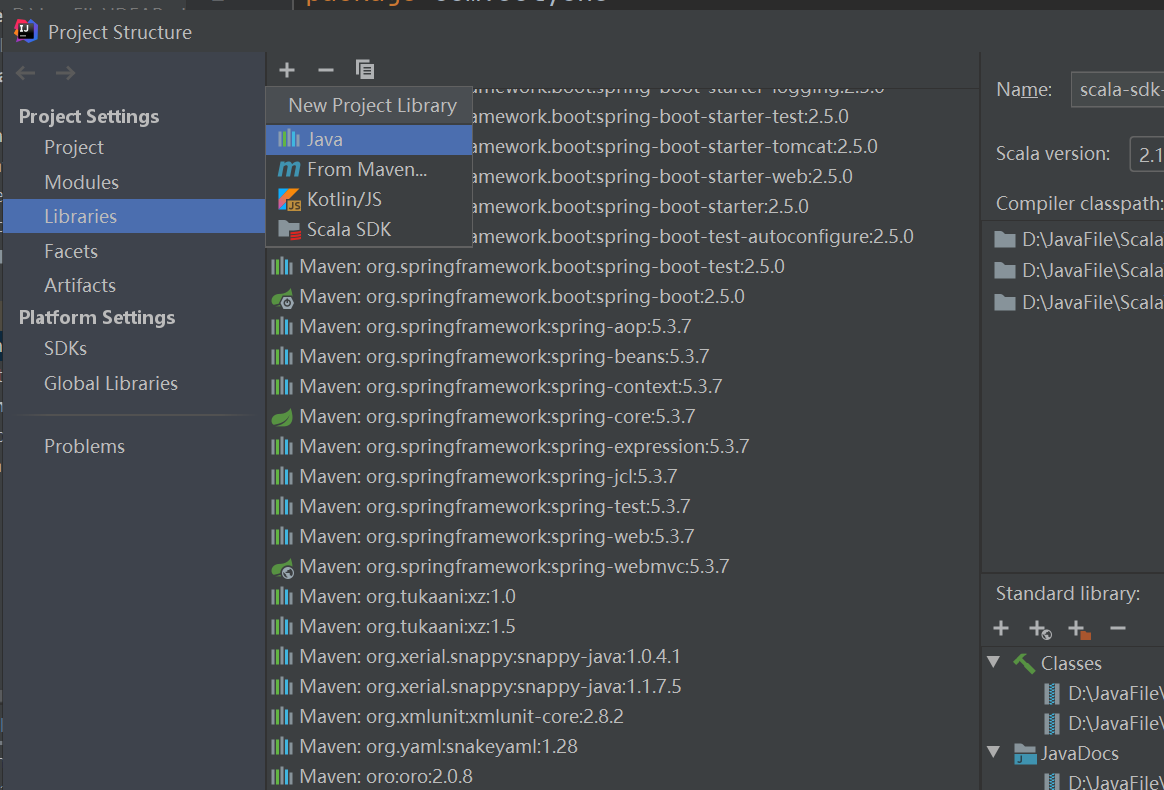Click IntelliJ IDEA logo in title bar
Screen dimensions: 1164x790
click(26, 30)
